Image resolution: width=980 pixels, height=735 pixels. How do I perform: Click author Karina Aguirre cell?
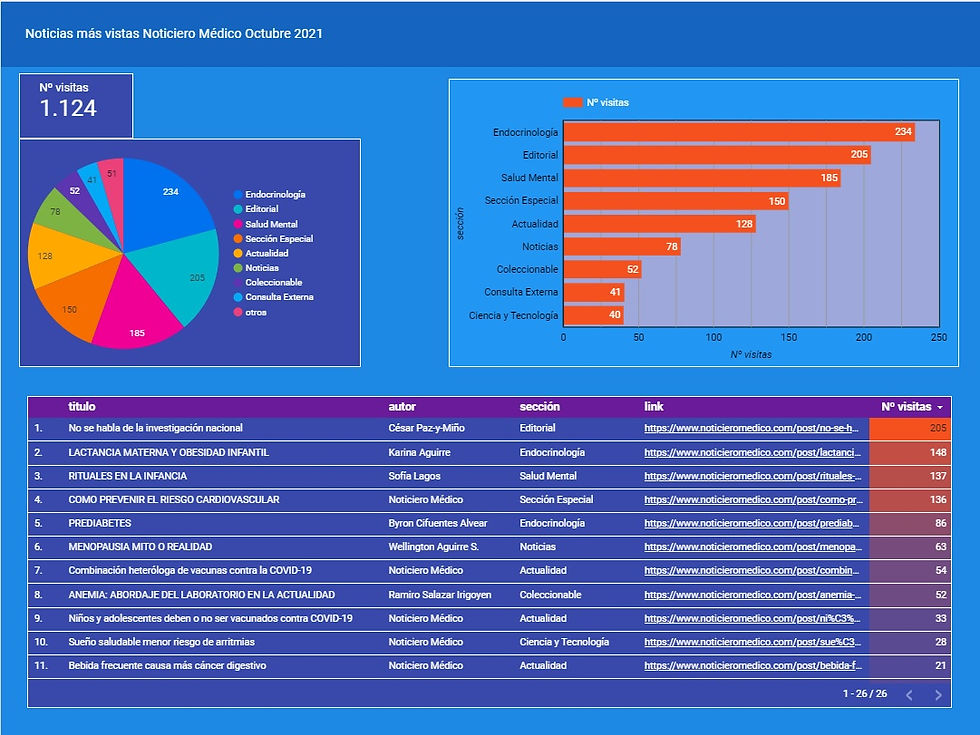click(x=419, y=452)
